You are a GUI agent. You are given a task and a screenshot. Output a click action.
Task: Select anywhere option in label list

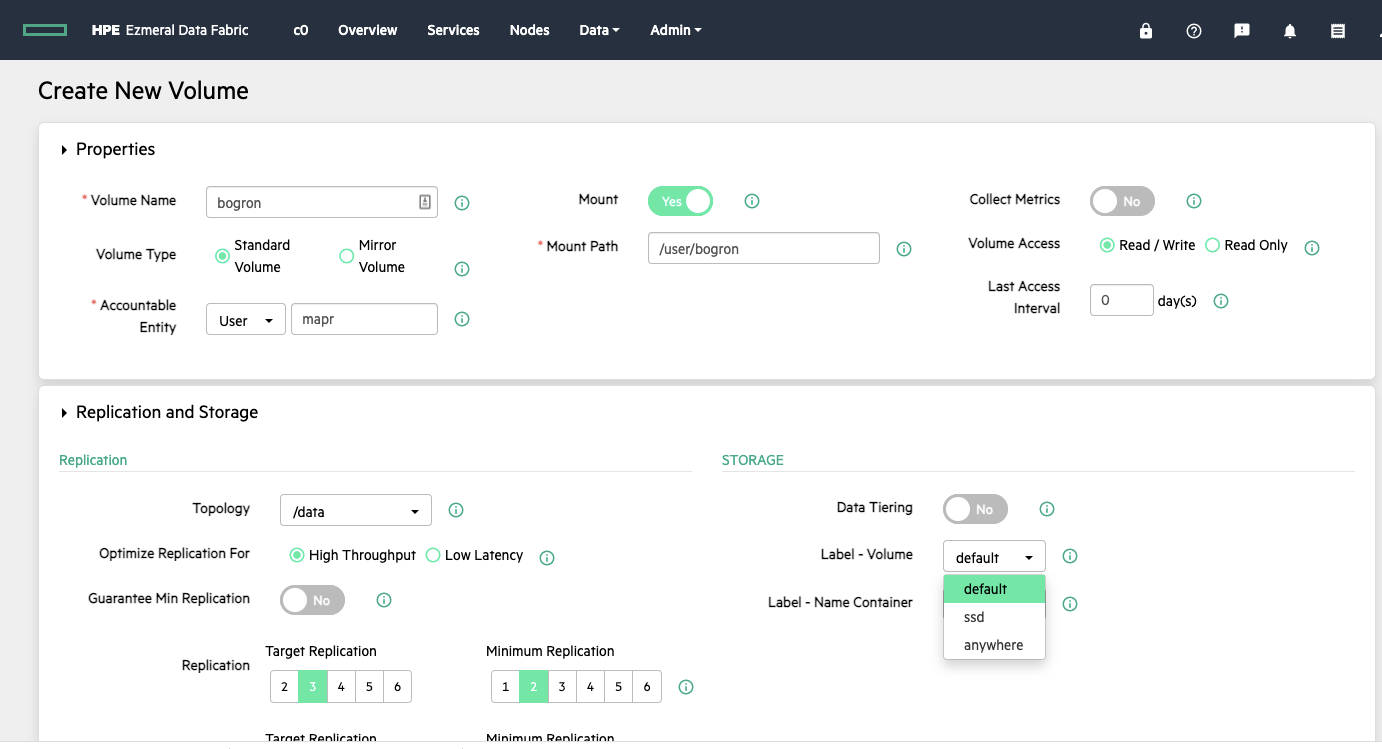point(994,645)
